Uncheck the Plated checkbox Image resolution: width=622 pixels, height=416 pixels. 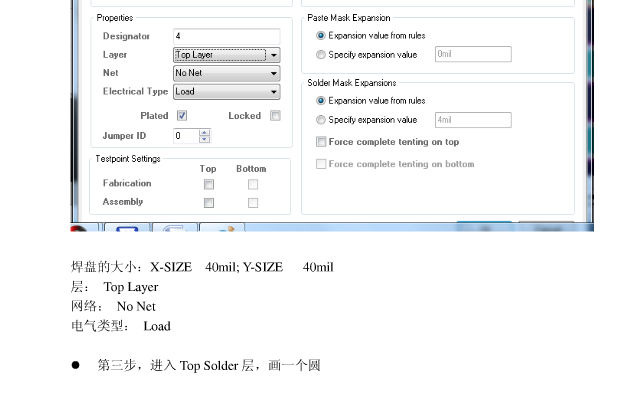pos(182,116)
